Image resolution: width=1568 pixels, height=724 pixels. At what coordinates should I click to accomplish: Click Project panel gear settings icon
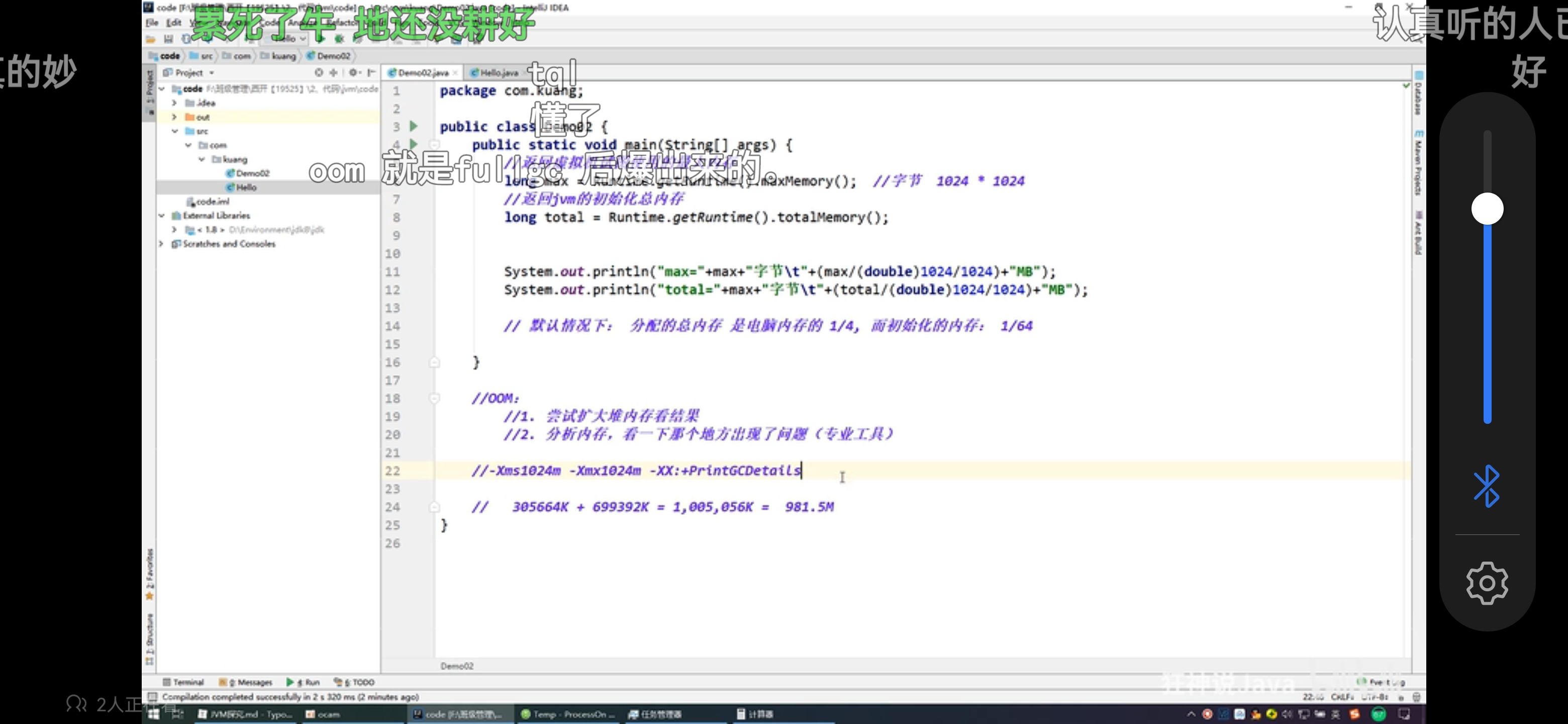click(x=353, y=72)
